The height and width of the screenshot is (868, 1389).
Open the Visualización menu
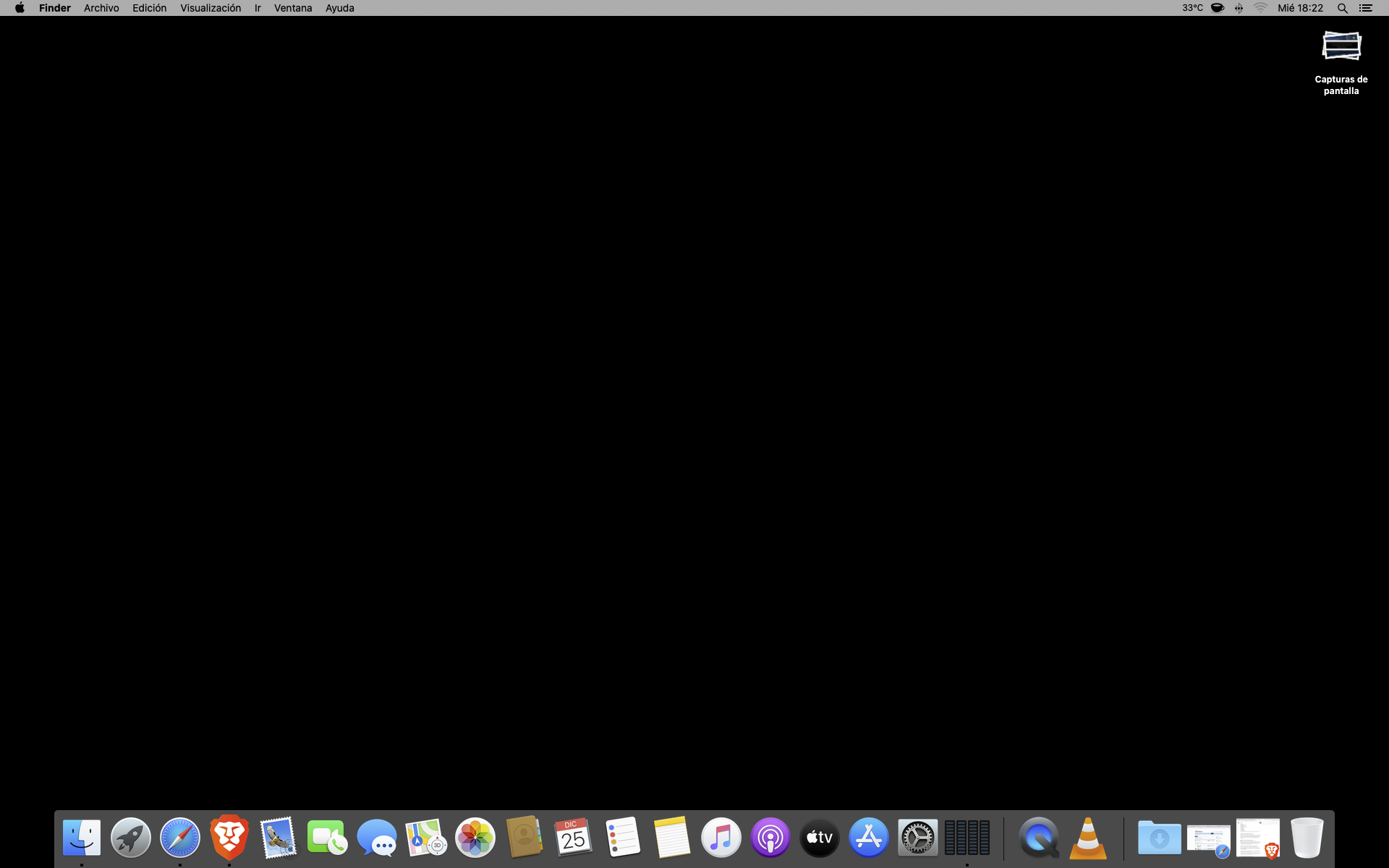coord(211,8)
